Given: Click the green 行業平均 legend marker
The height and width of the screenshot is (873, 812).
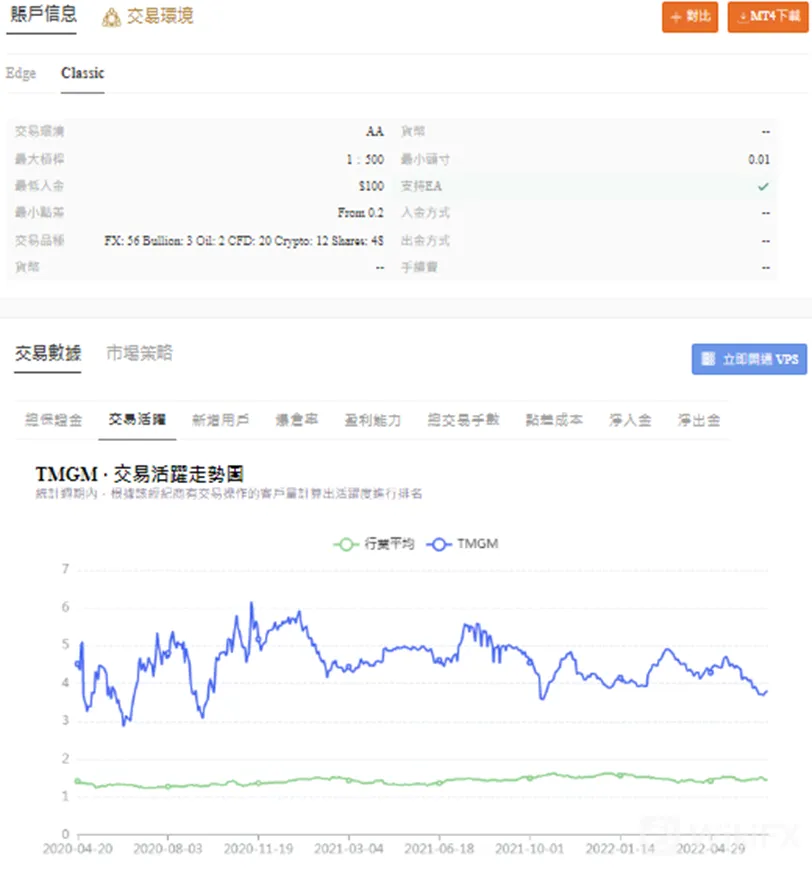Looking at the screenshot, I should (346, 545).
